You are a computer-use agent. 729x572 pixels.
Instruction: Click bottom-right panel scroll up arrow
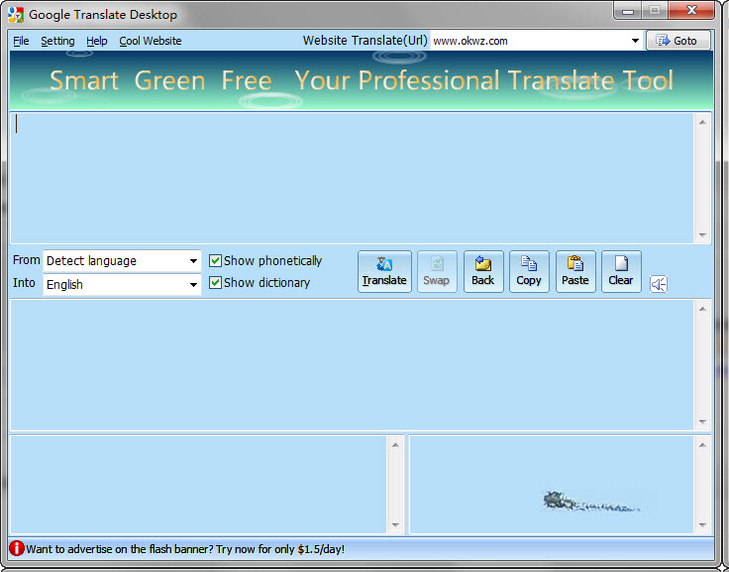702,445
